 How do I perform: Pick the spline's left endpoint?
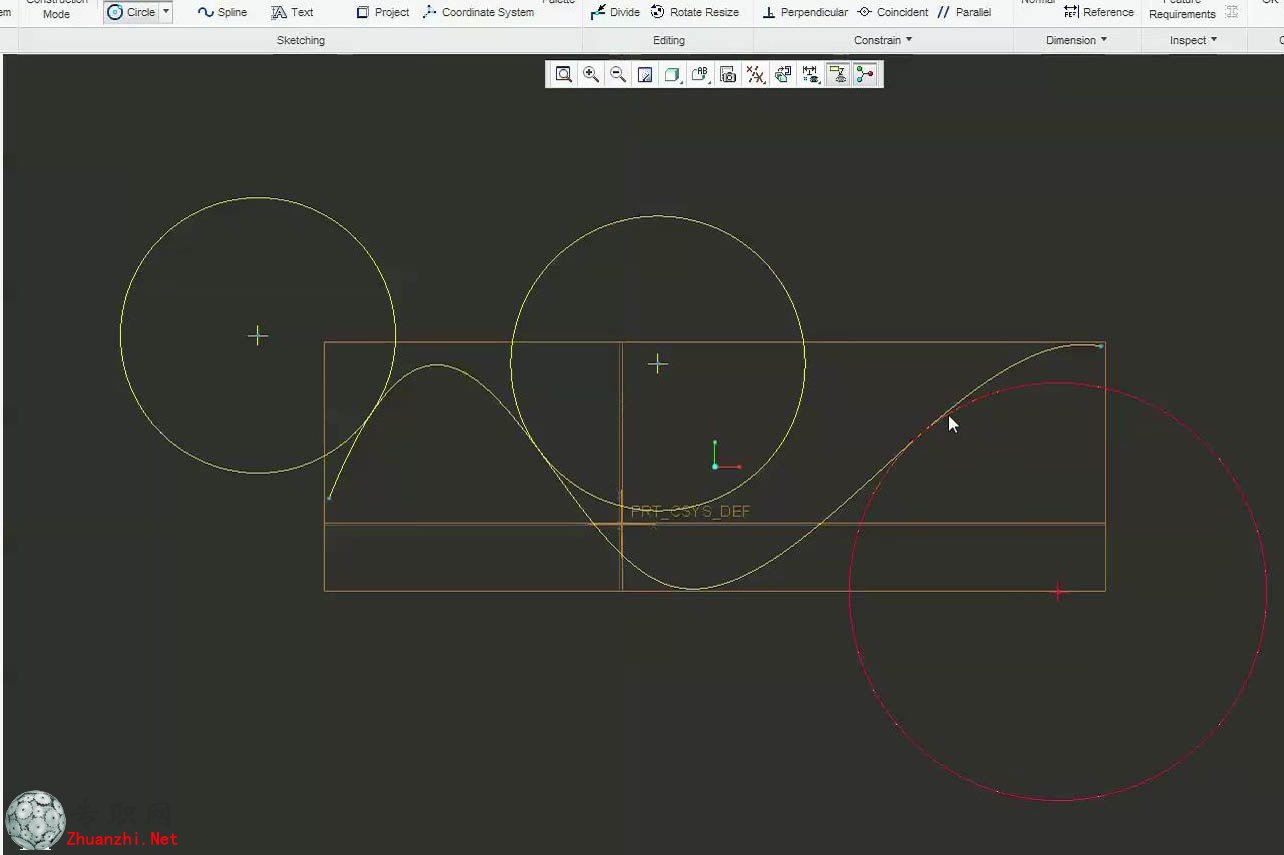[329, 497]
